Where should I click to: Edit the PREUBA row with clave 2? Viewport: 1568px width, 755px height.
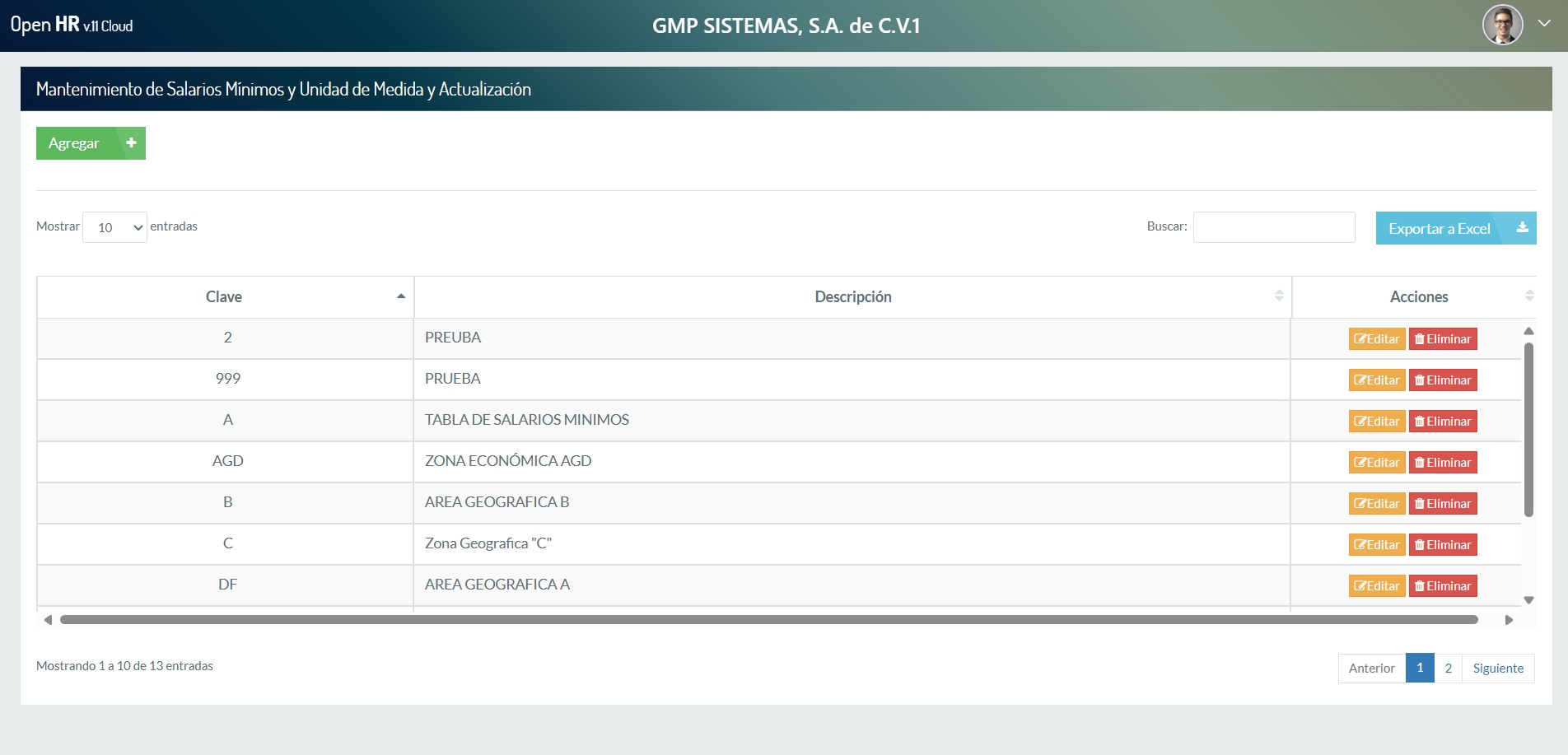(x=1377, y=339)
